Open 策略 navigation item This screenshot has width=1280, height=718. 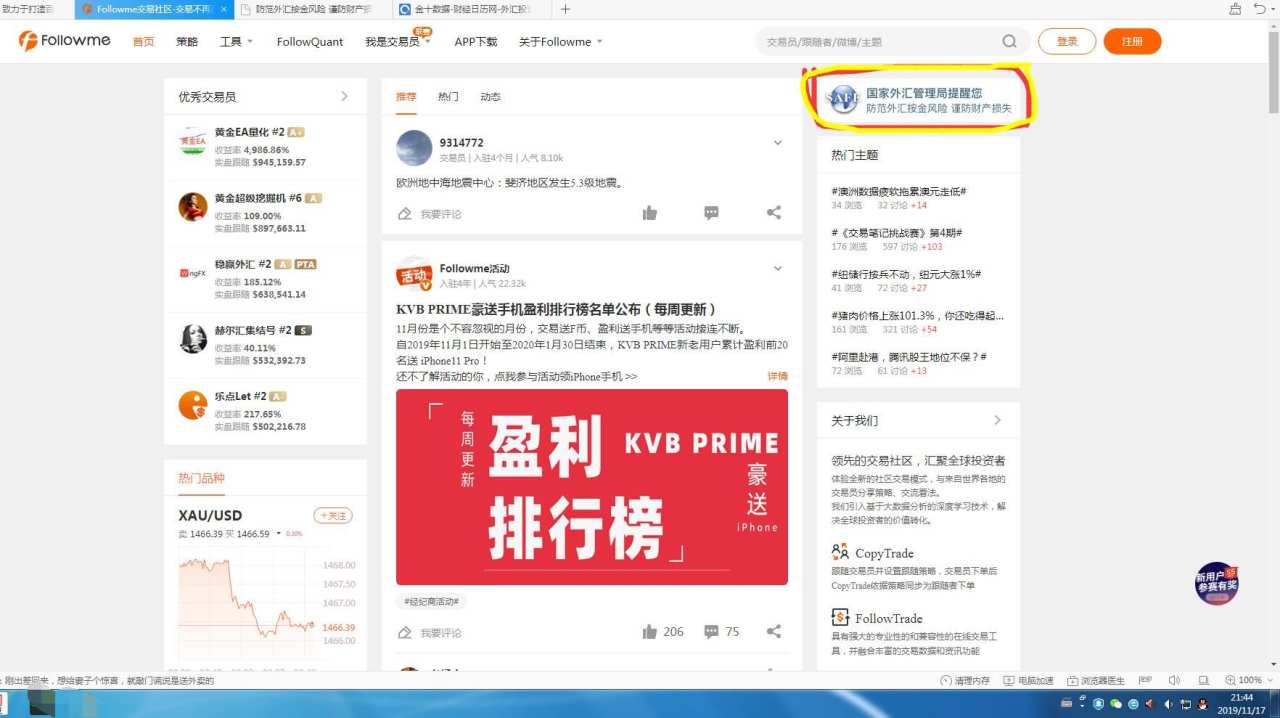pos(187,42)
